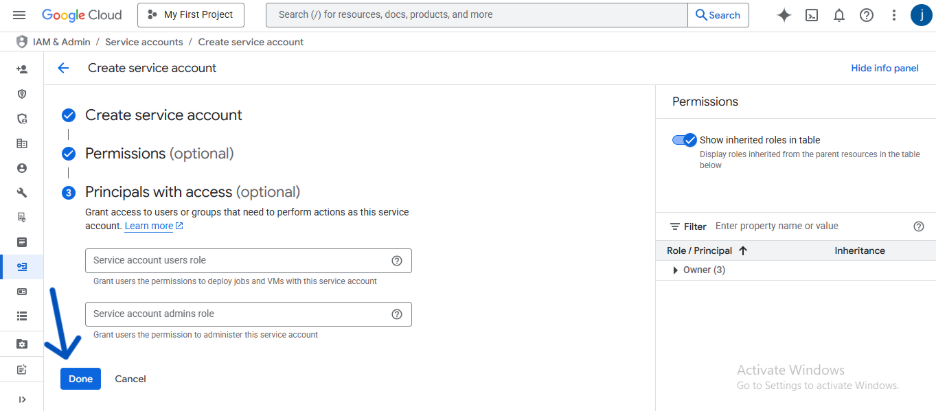Click the back arrow beside Create service account
936x411 pixels.
(63, 68)
